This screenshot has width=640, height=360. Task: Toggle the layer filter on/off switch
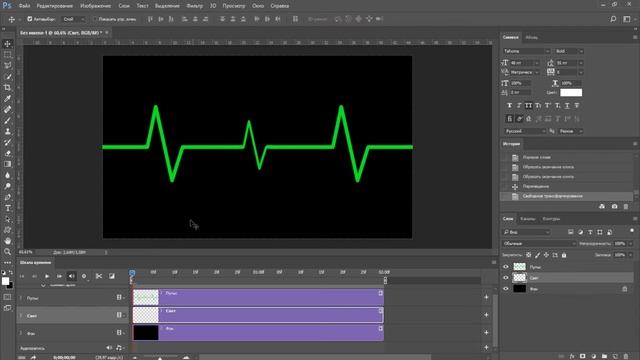pyautogui.click(x=632, y=231)
